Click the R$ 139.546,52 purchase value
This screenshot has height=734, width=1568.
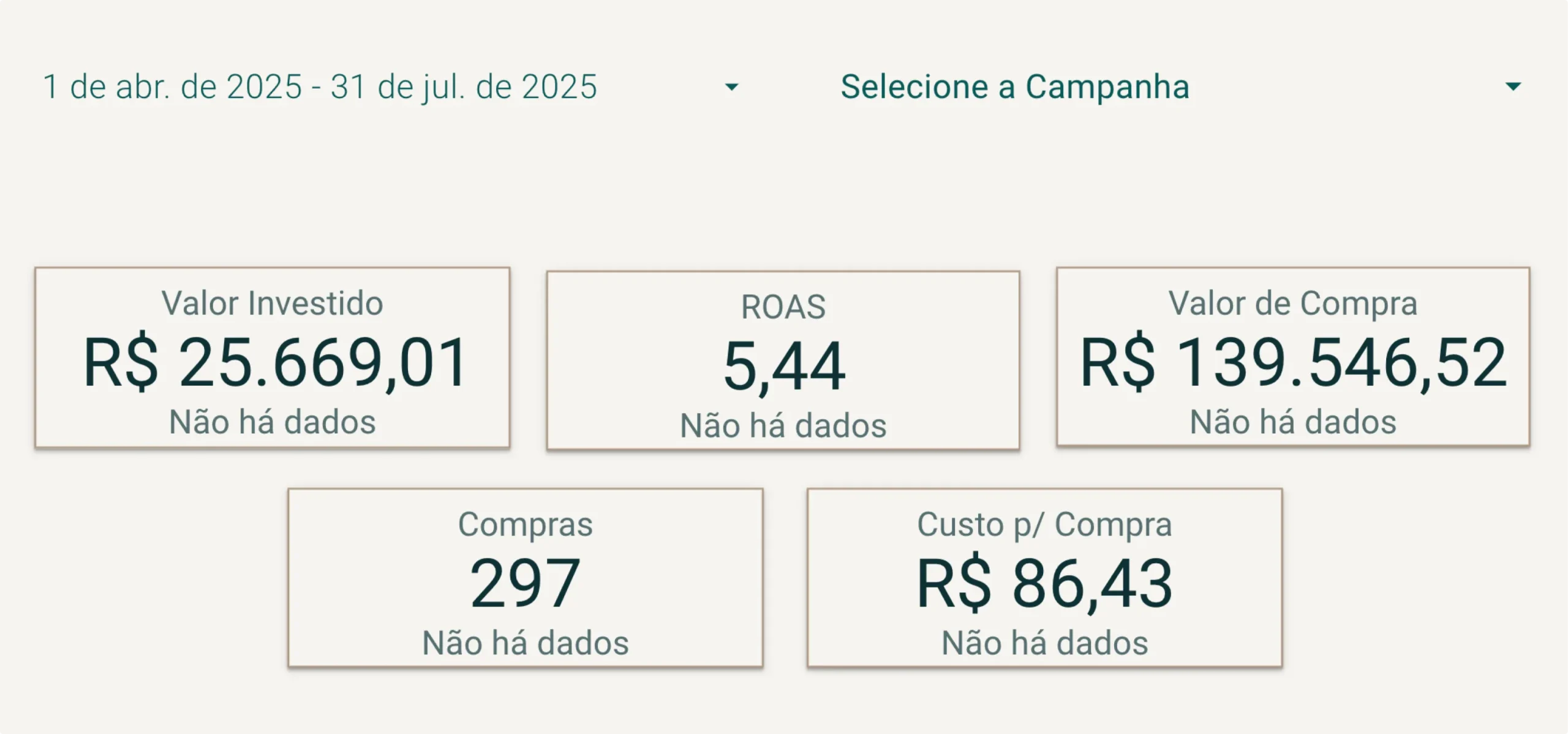pyautogui.click(x=1292, y=363)
